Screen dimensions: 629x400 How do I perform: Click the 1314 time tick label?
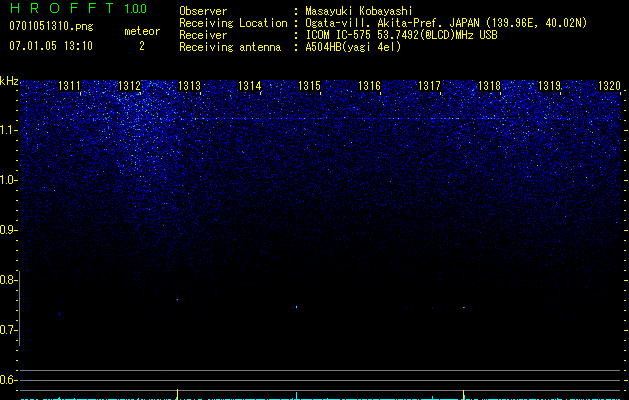(x=250, y=86)
